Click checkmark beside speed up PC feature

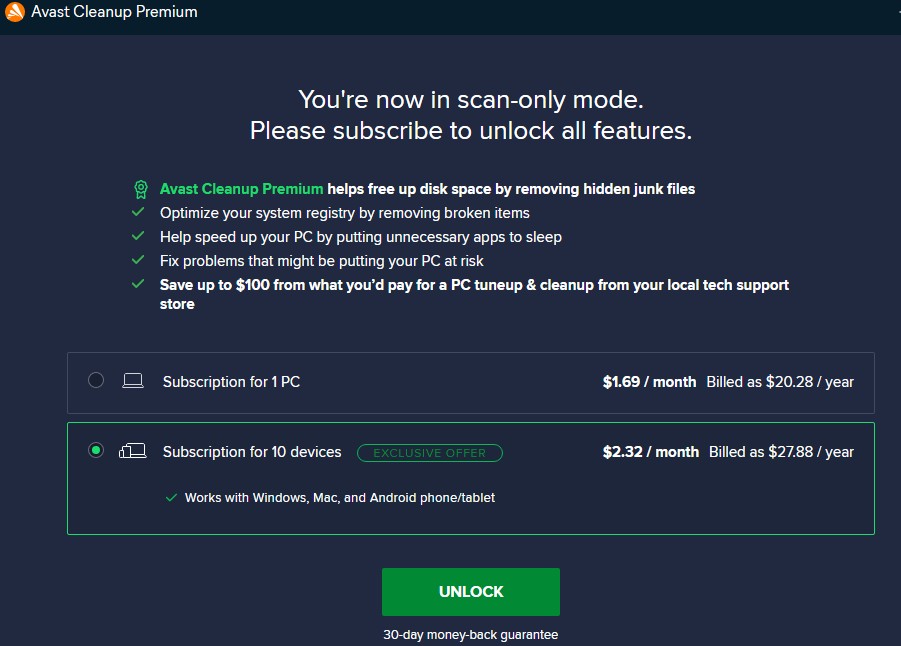(139, 237)
